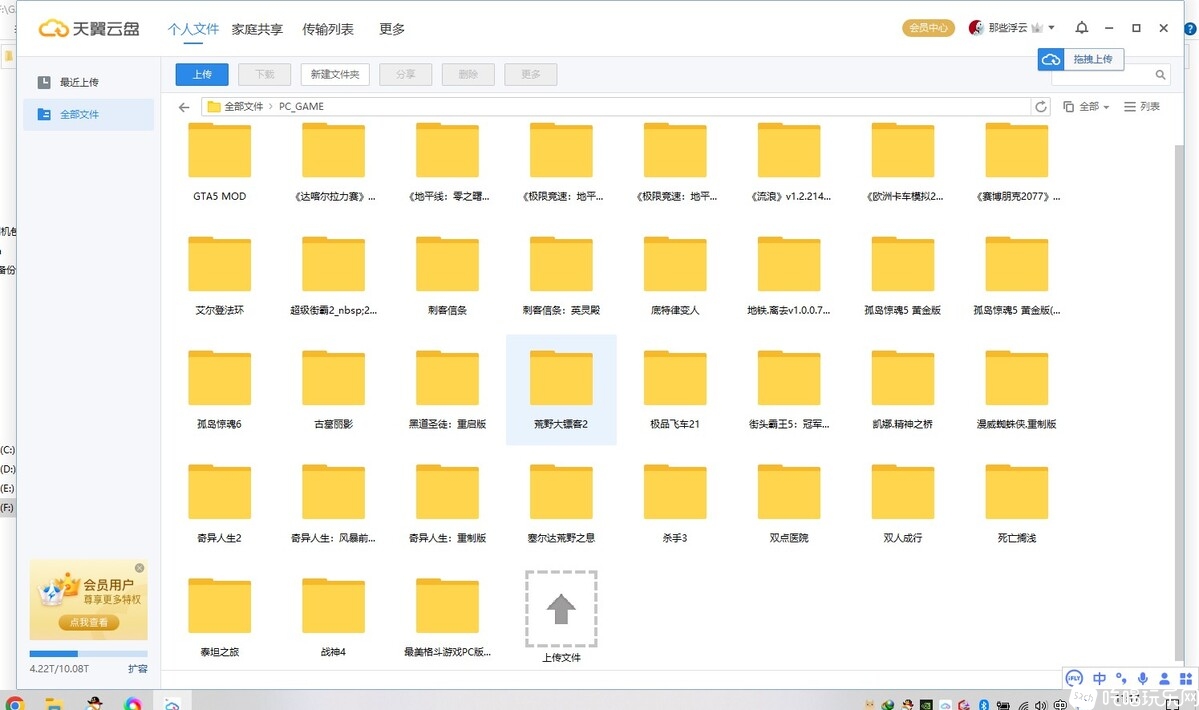This screenshot has width=1199, height=710.
Task: Open the 全部 filter dropdown
Action: 1086,107
